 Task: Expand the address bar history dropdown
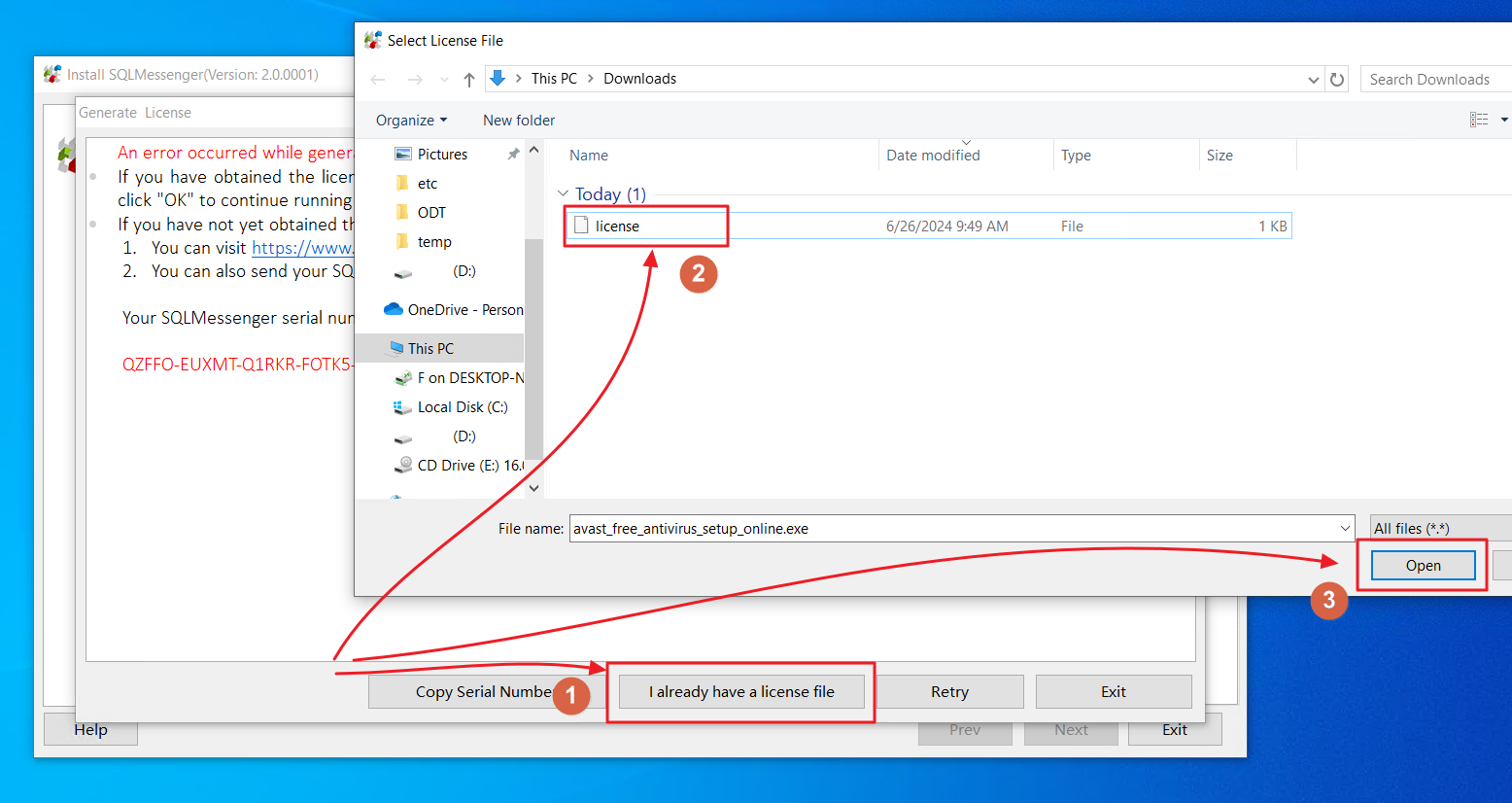coord(1314,80)
